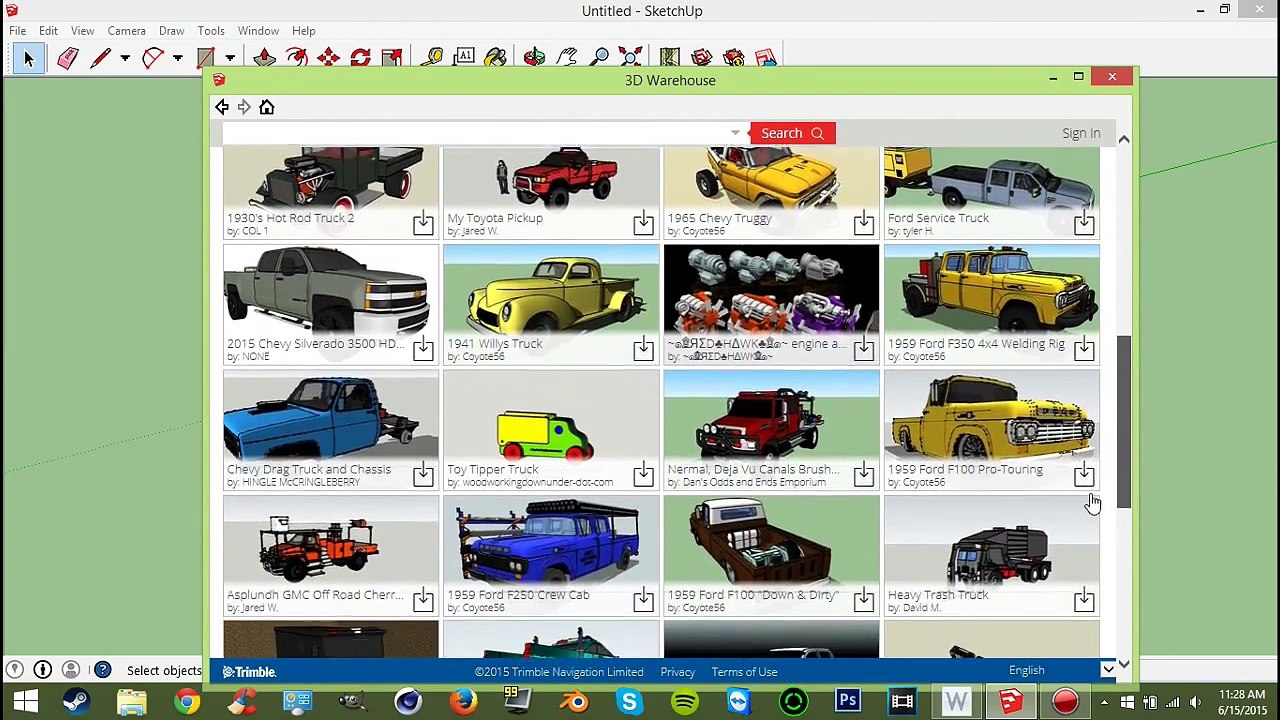Open author Coyote56 under 1965 Chevy Truggy

[703, 231]
